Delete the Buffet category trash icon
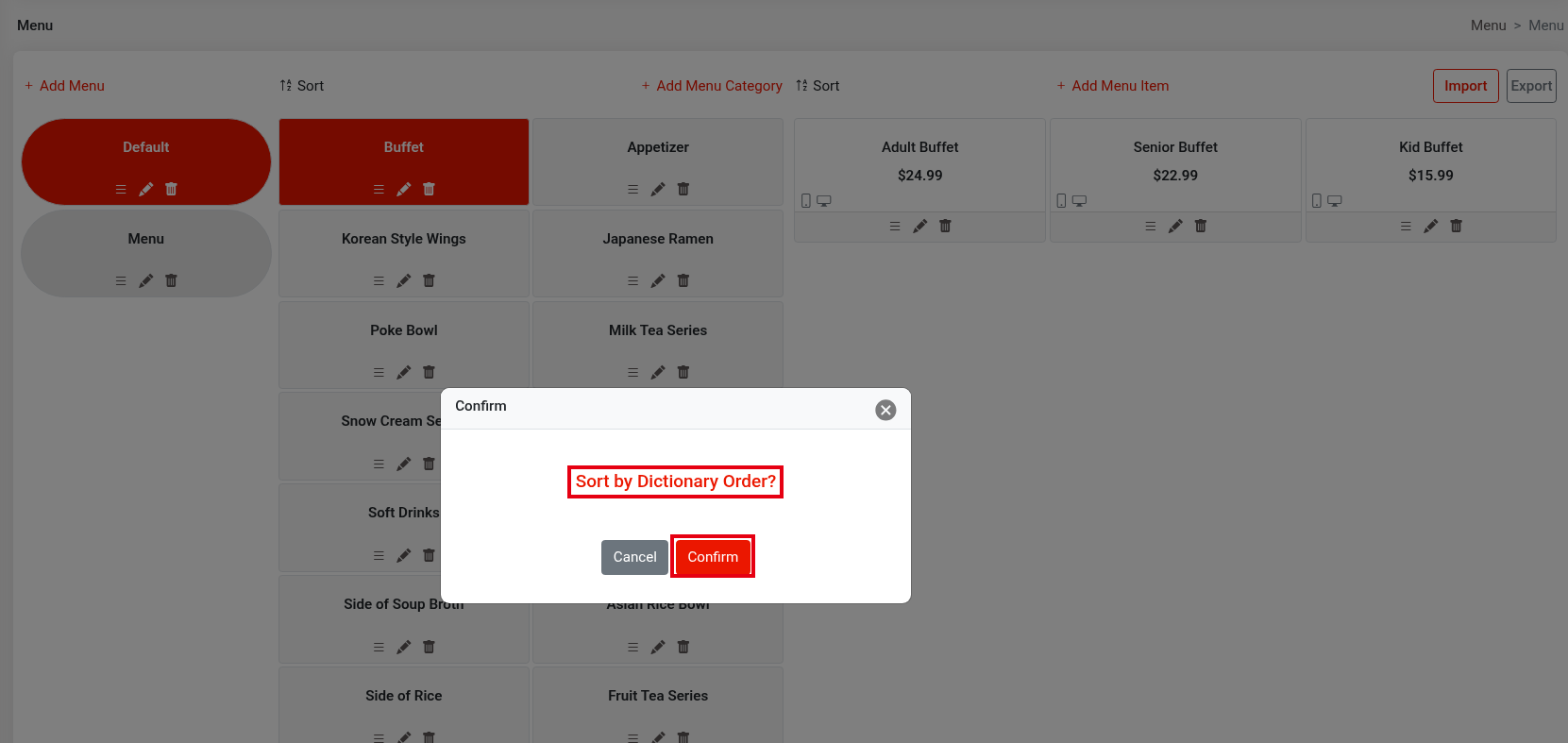Viewport: 1568px width, 743px height. click(x=429, y=189)
